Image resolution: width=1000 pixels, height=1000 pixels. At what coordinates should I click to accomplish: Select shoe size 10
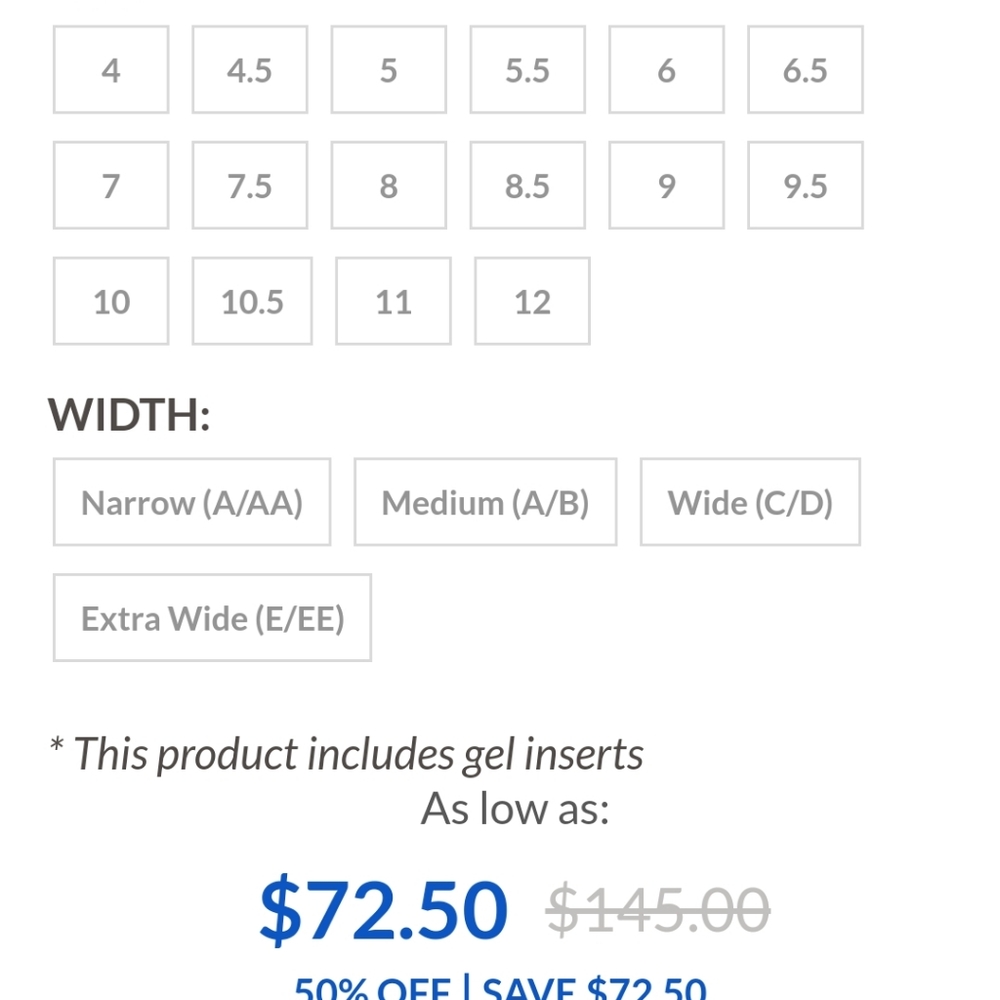(x=111, y=301)
